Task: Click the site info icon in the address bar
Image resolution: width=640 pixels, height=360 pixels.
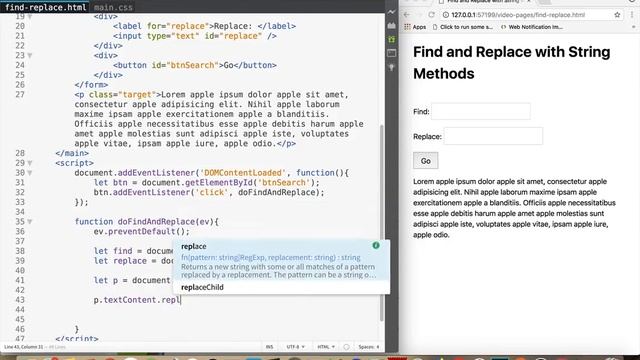Action: click(446, 15)
